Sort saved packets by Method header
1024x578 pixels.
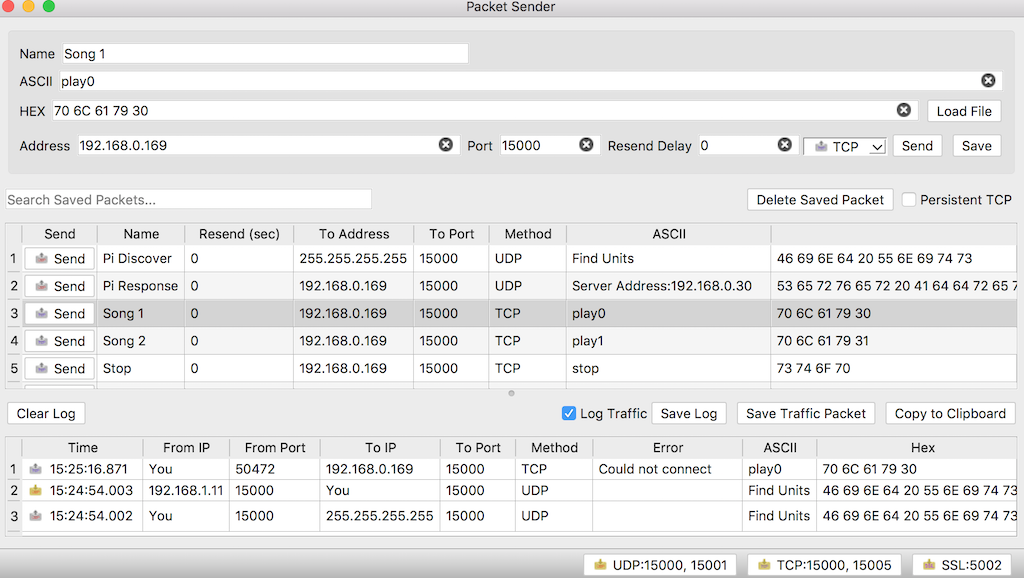pos(528,234)
